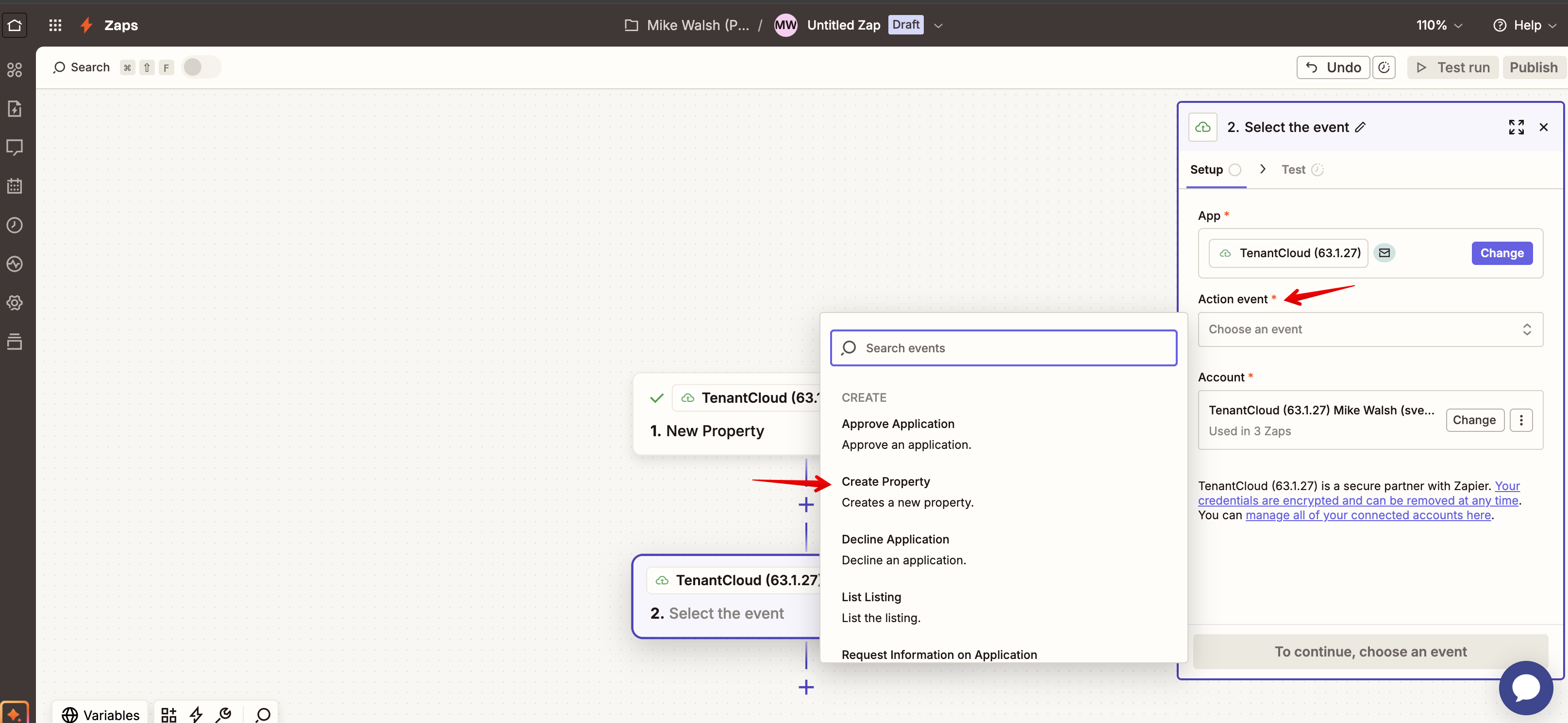Open the chat support bubble
Viewport: 1568px width, 723px height.
(1525, 688)
